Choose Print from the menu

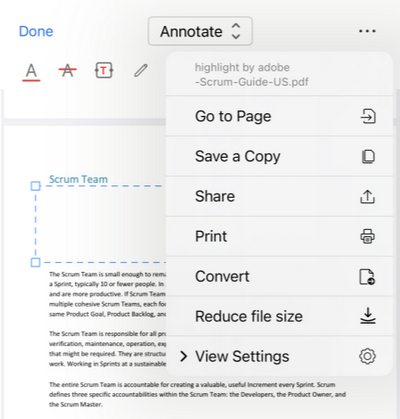279,236
